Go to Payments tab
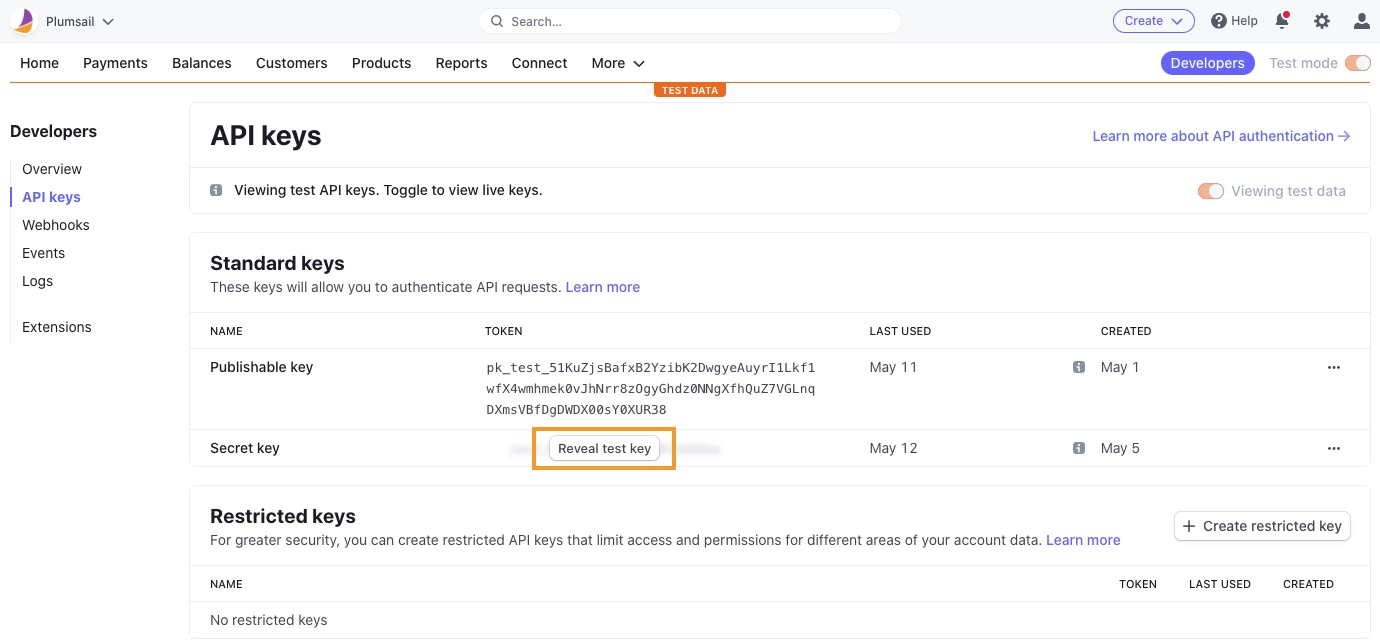The height and width of the screenshot is (643, 1380). (x=115, y=63)
